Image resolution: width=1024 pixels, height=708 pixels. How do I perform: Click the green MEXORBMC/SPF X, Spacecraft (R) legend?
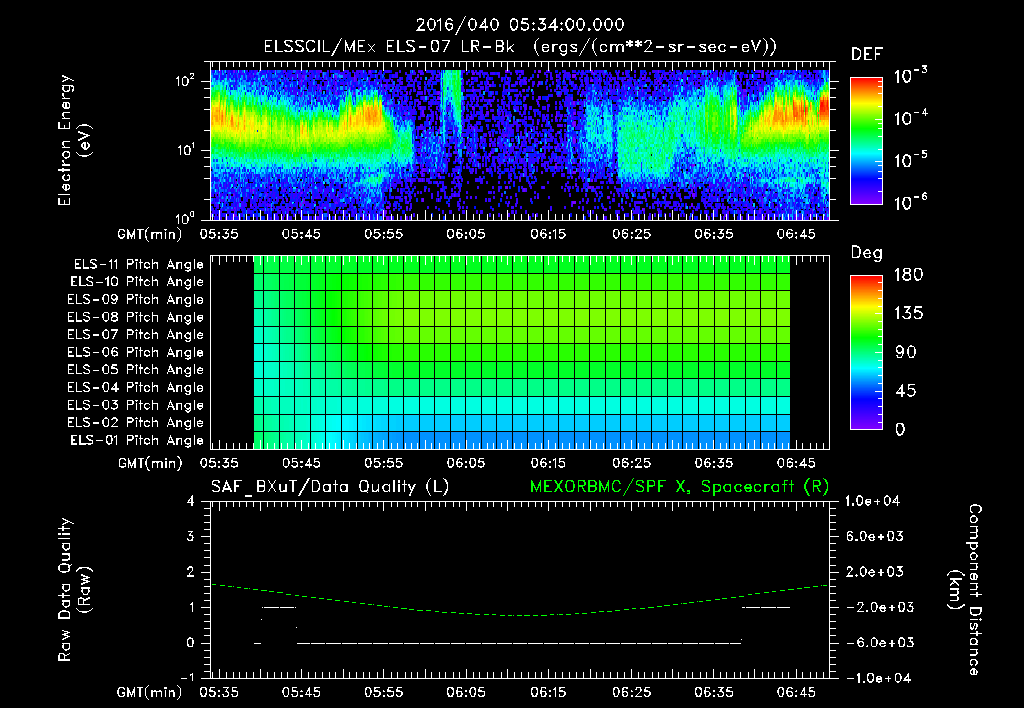click(x=679, y=487)
